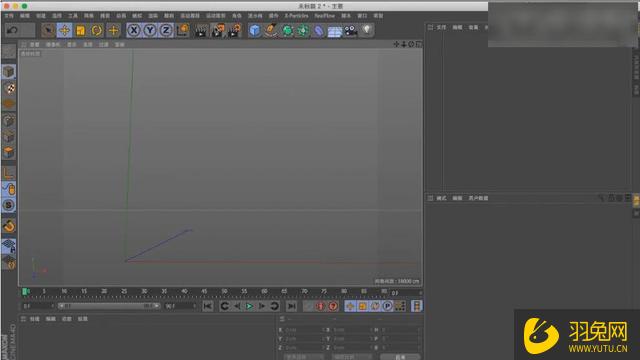This screenshot has width=640, height=360.
Task: Toggle the Enable Axis L-shaped icon
Action: [x=9, y=173]
